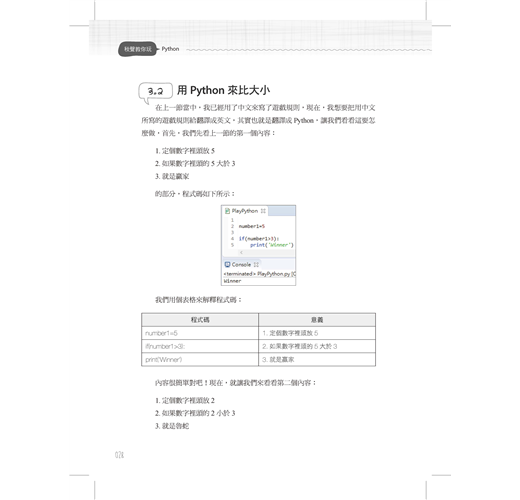Click the number1=5 code line
520x500 pixels.
coord(252,226)
